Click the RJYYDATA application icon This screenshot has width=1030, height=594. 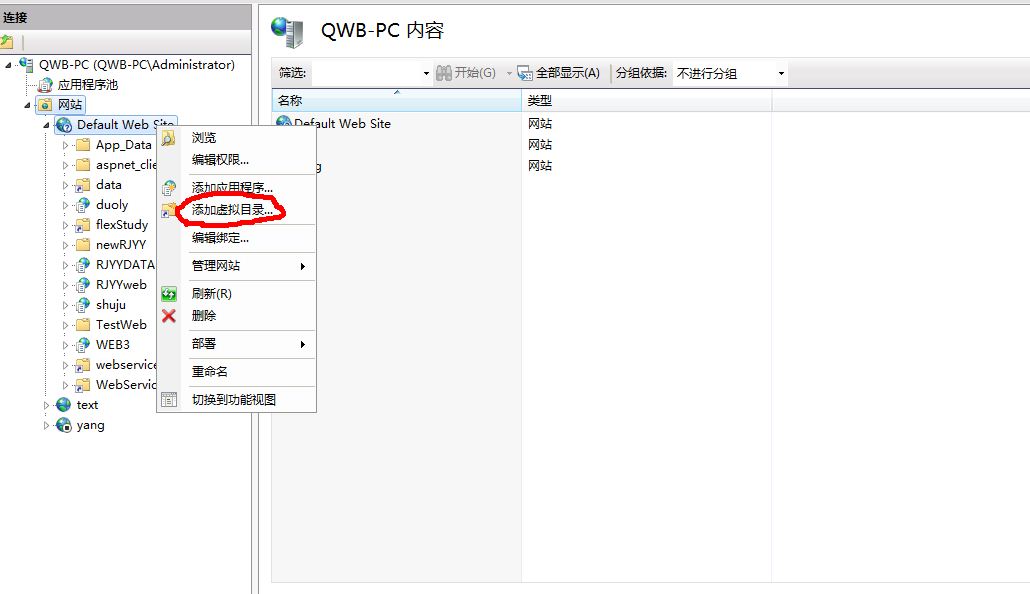pyautogui.click(x=82, y=265)
